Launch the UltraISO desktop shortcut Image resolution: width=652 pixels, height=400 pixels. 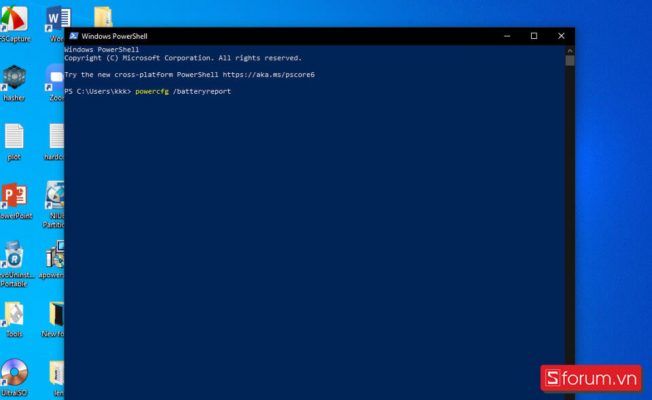(14, 374)
